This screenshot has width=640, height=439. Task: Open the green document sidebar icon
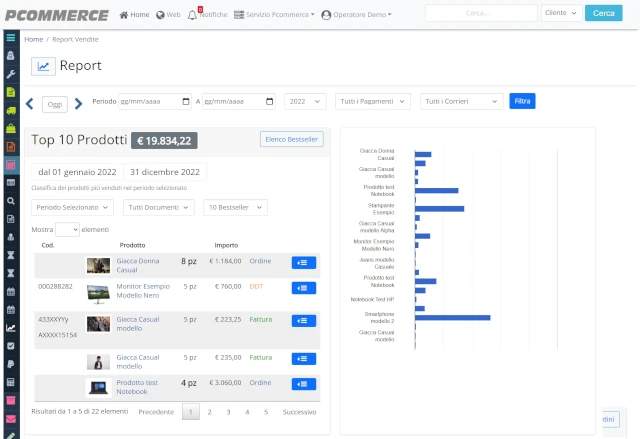click(x=11, y=92)
